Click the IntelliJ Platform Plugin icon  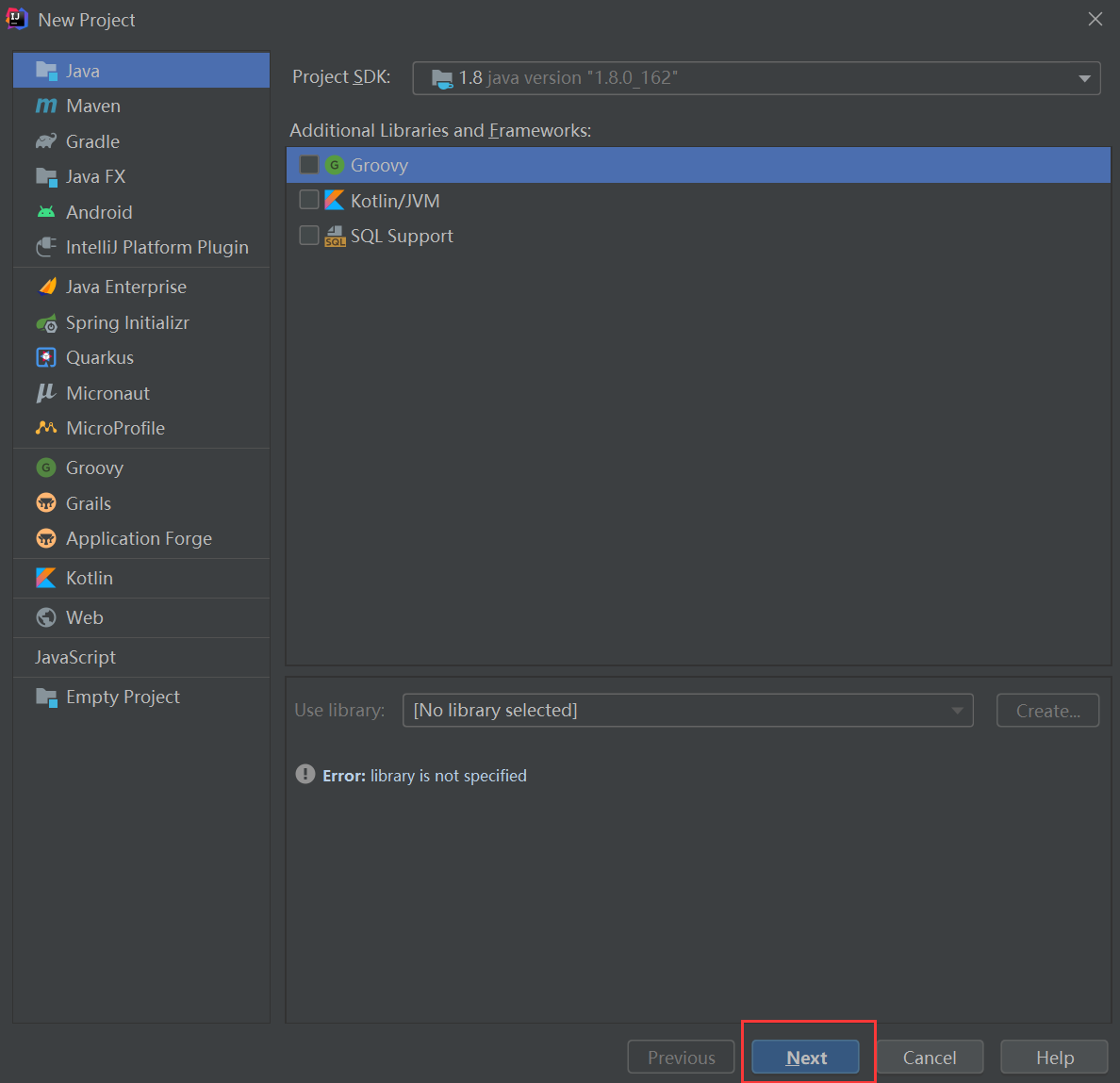coord(46,247)
